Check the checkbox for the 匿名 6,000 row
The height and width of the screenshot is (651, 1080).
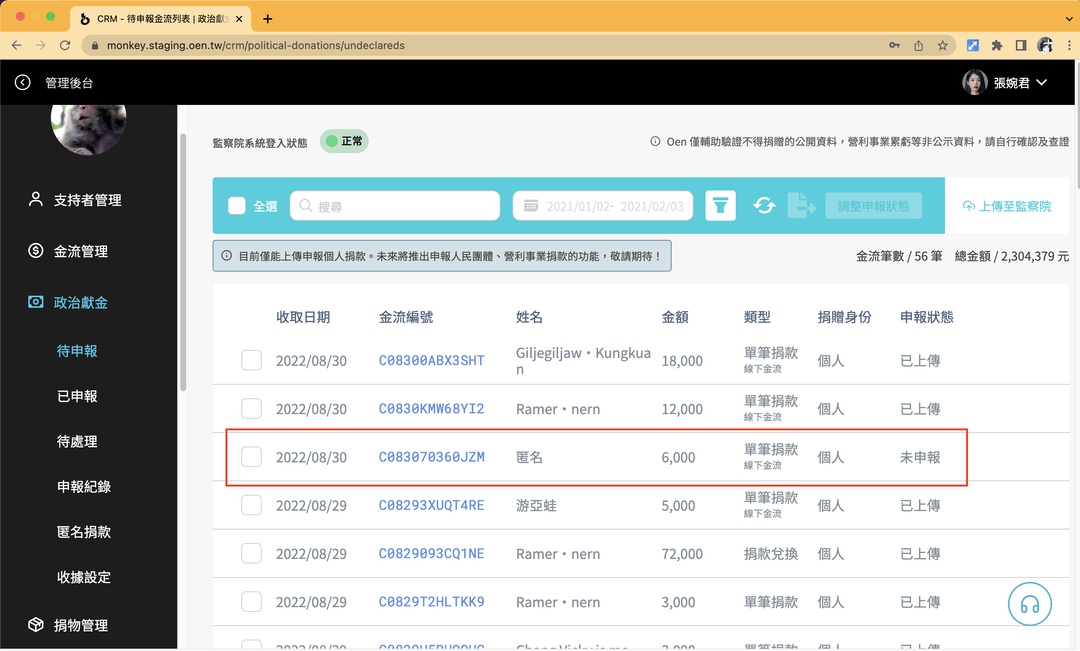pyautogui.click(x=251, y=456)
